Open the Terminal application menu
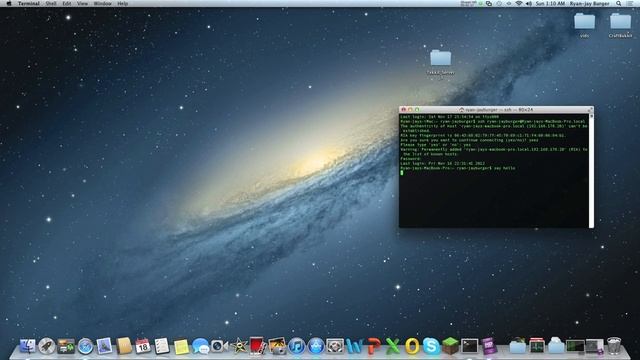The image size is (640, 360). pyautogui.click(x=29, y=3)
